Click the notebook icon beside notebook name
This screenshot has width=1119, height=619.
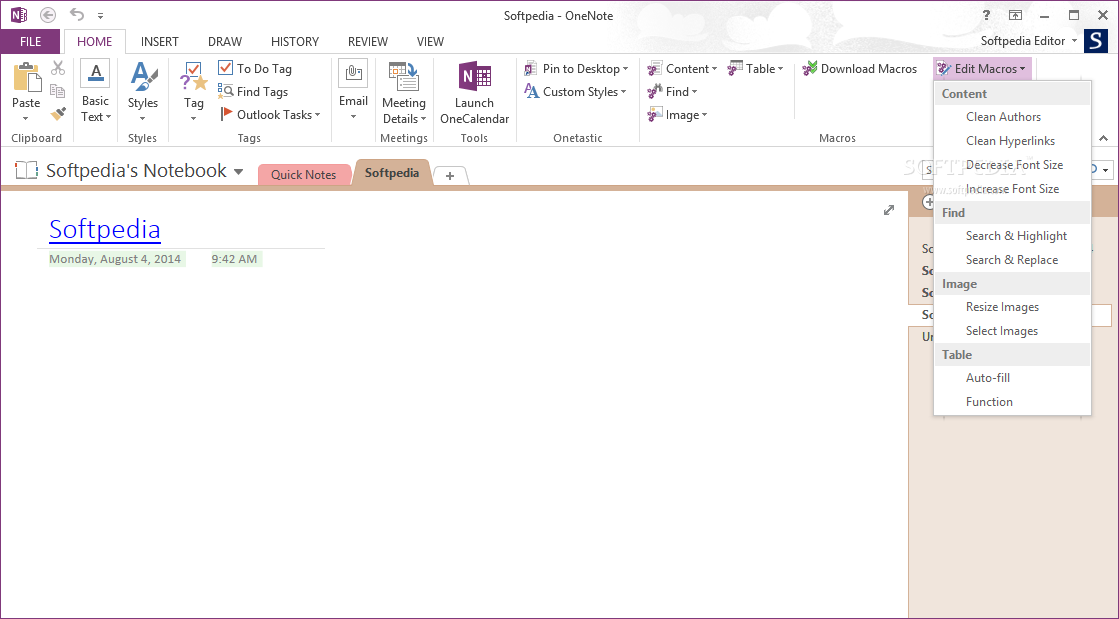point(26,170)
